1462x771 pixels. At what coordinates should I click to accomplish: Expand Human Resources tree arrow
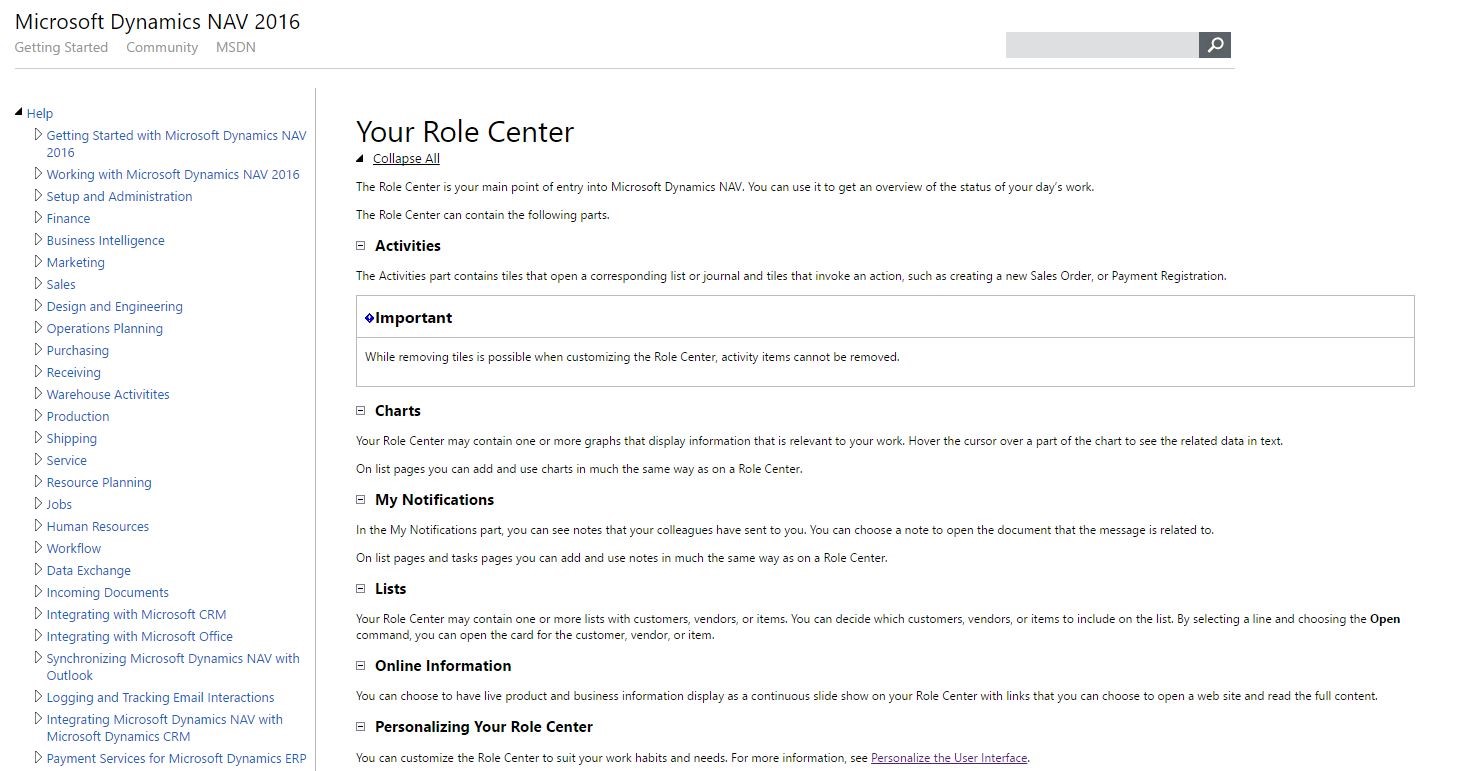[38, 525]
